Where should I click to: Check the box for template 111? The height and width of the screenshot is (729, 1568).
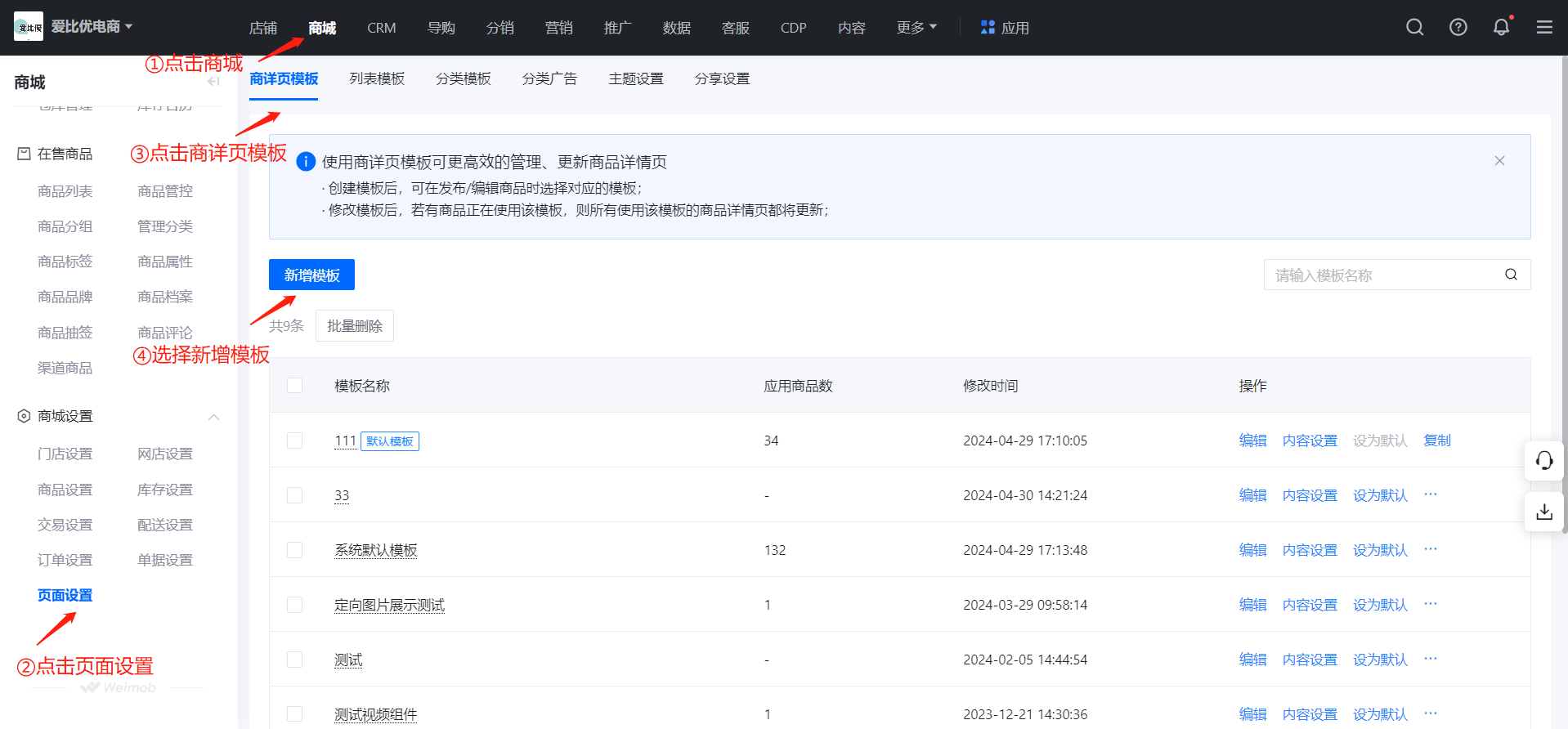tap(295, 441)
